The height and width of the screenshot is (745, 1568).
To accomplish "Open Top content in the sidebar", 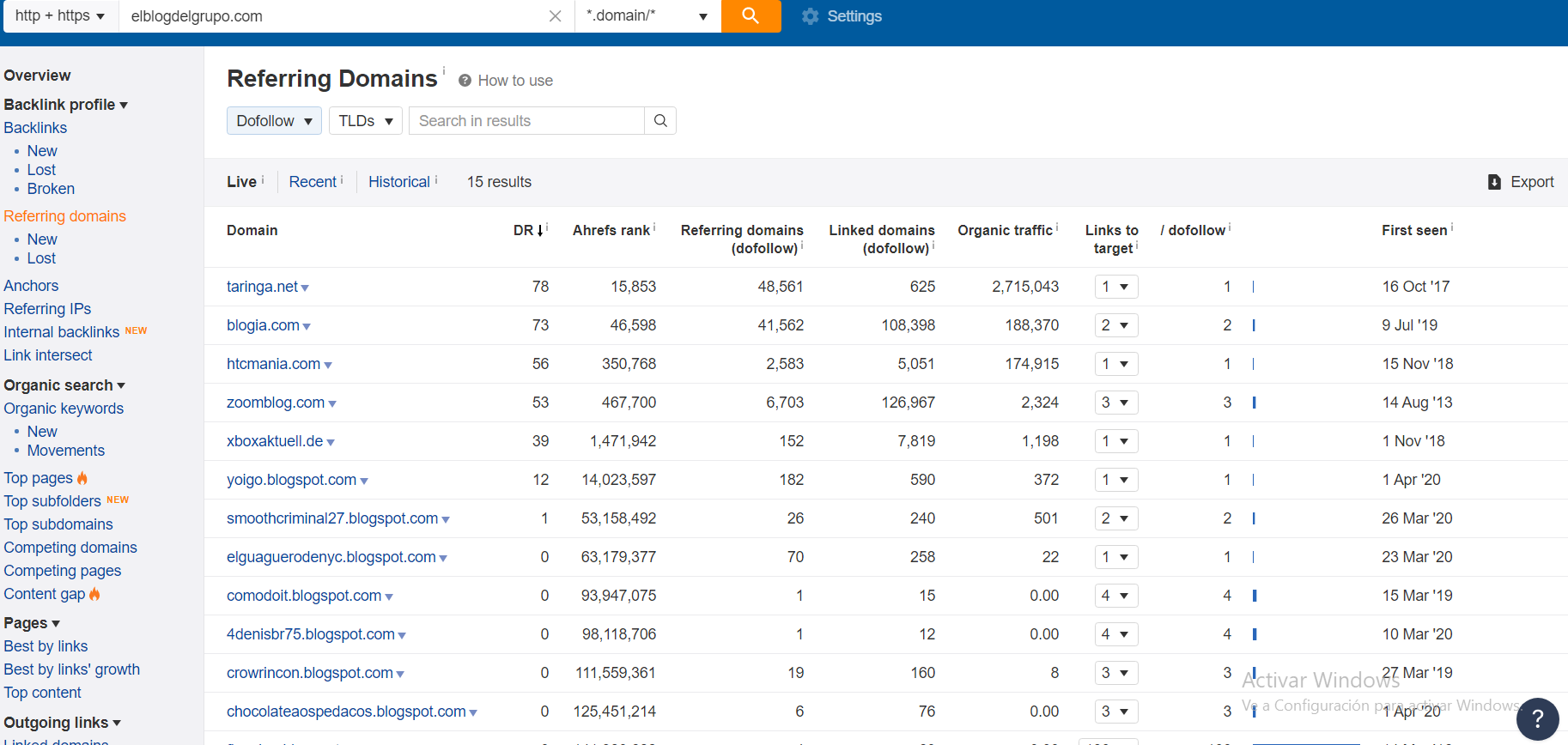I will (42, 693).
